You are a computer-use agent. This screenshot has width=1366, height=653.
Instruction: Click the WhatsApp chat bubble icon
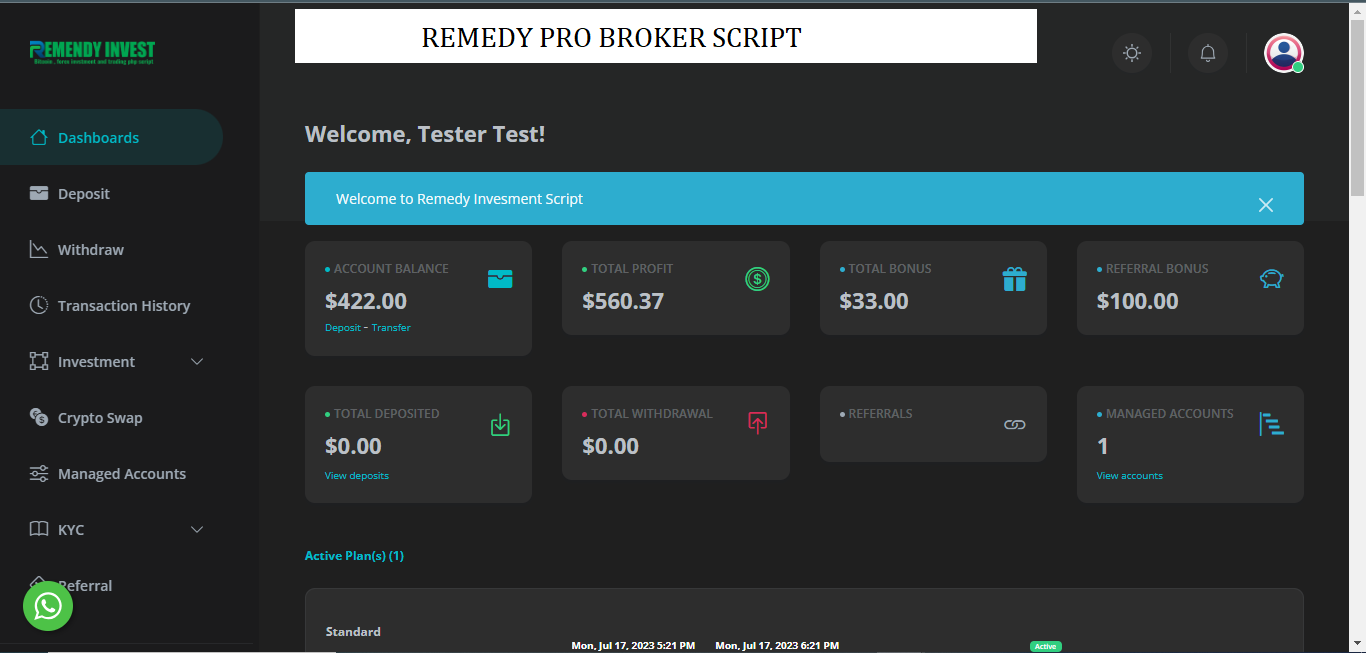48,606
